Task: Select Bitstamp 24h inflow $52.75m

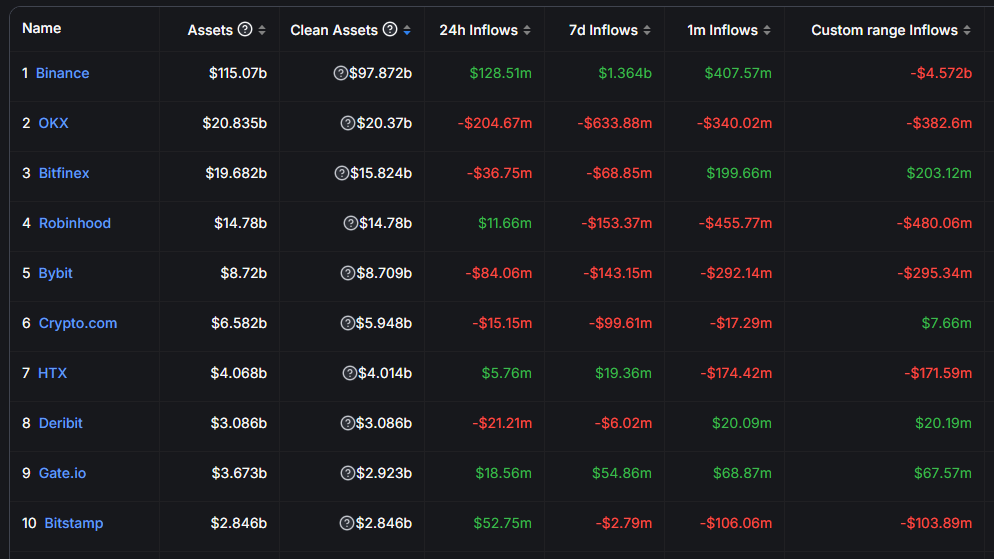Action: coord(503,523)
